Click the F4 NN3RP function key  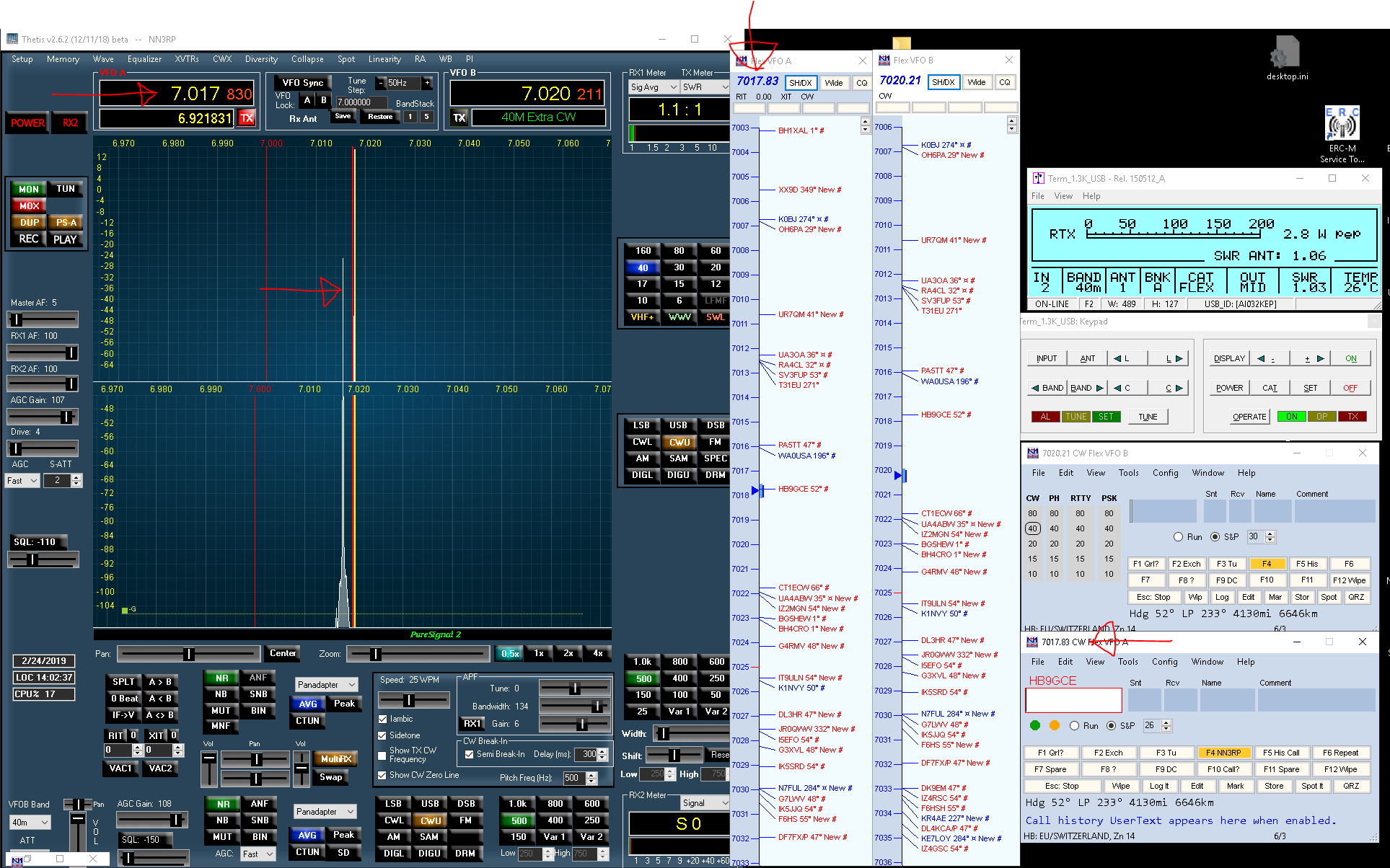pos(1223,753)
